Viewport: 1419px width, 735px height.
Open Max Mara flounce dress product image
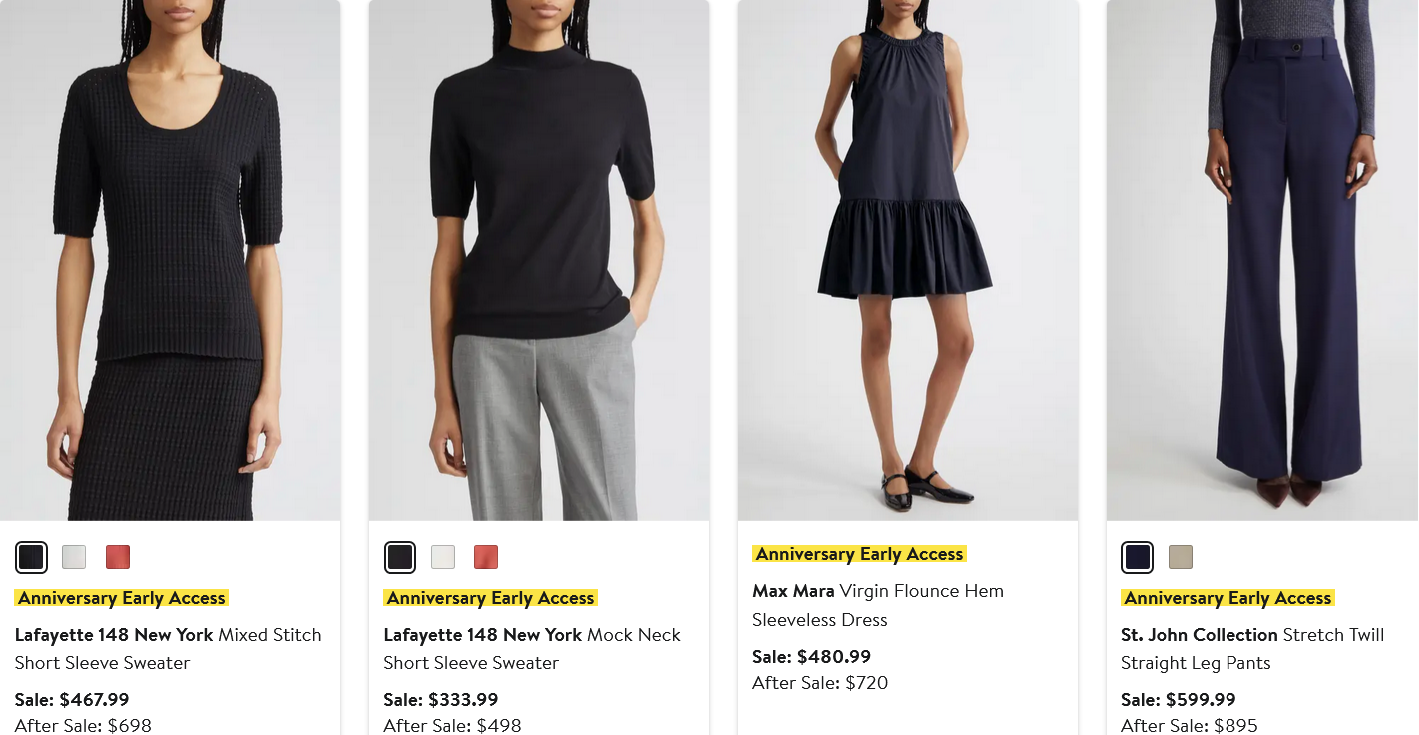tap(908, 260)
